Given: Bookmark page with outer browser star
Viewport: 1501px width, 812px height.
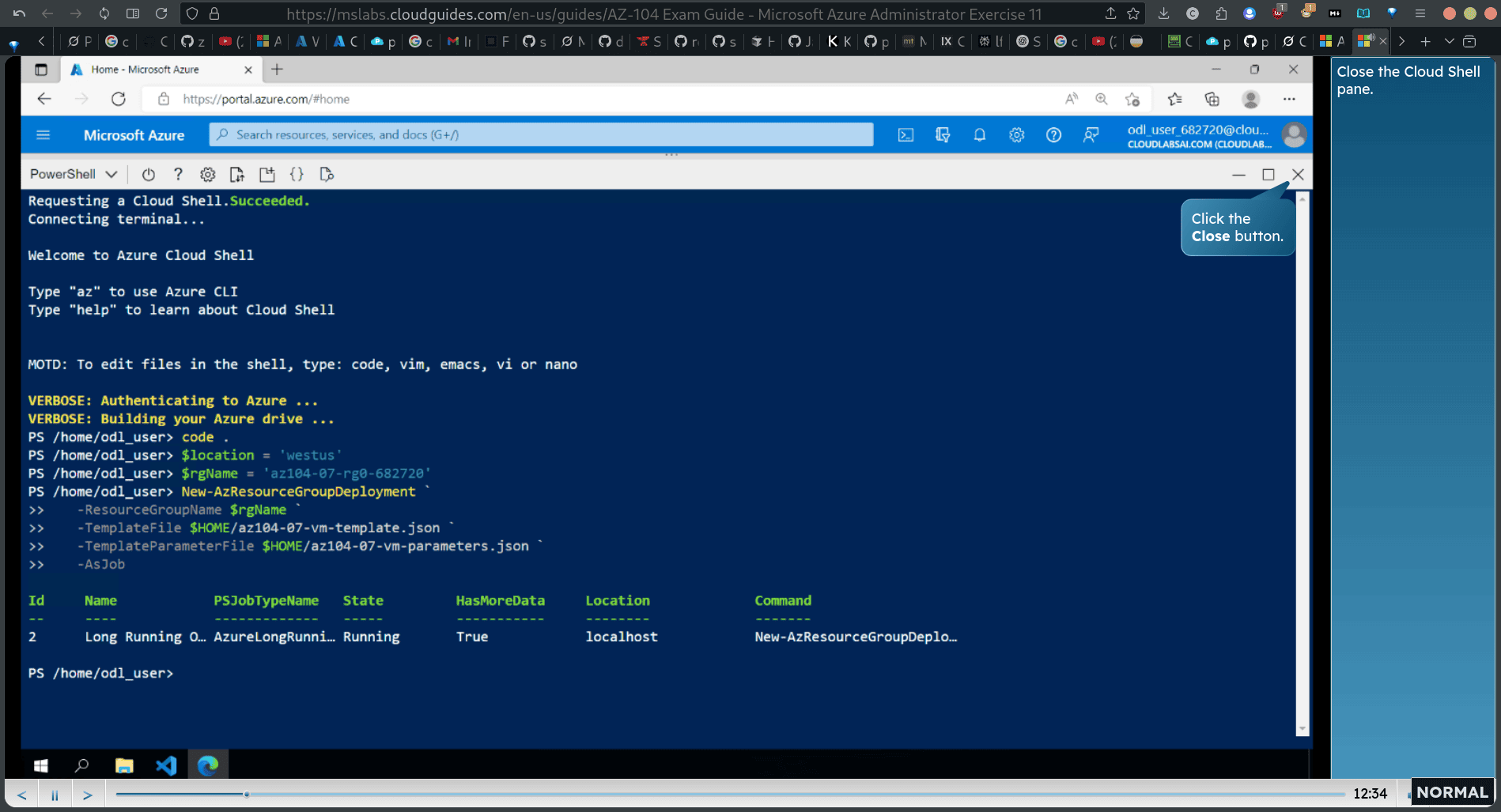Looking at the screenshot, I should pyautogui.click(x=1133, y=13).
